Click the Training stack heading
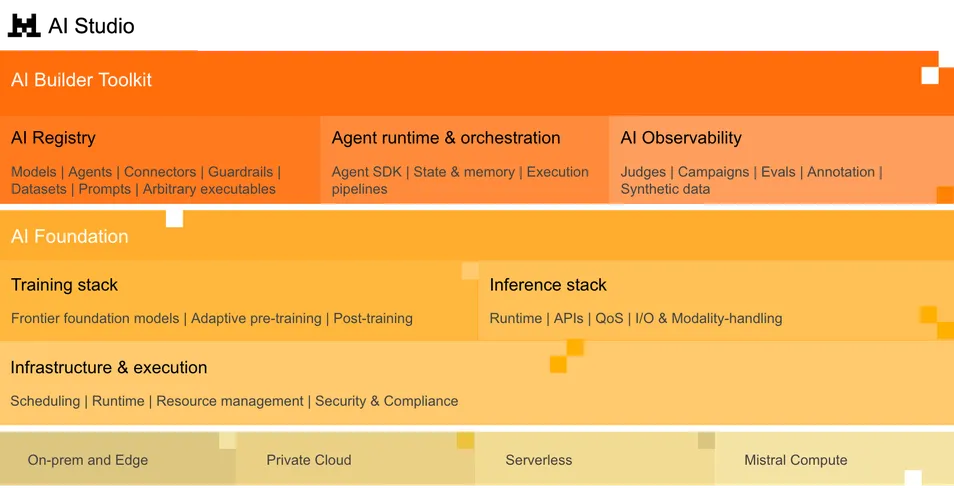Screen dimensions: 954x489 coord(64,285)
